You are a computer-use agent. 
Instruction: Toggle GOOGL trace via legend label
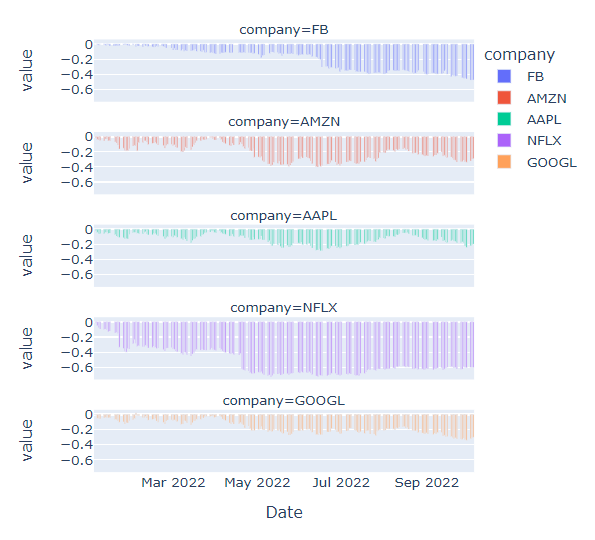(552, 162)
